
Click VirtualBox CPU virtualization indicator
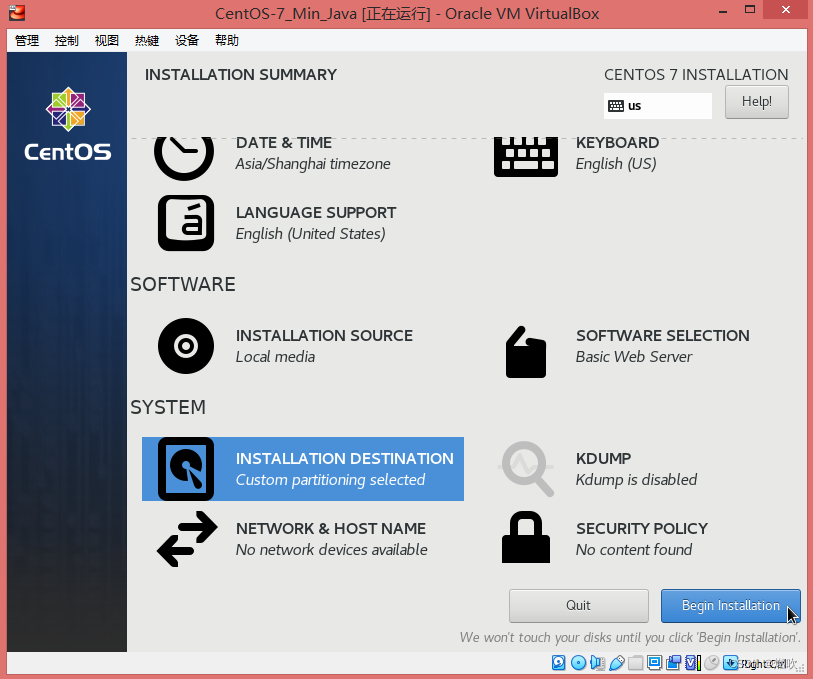pos(693,662)
